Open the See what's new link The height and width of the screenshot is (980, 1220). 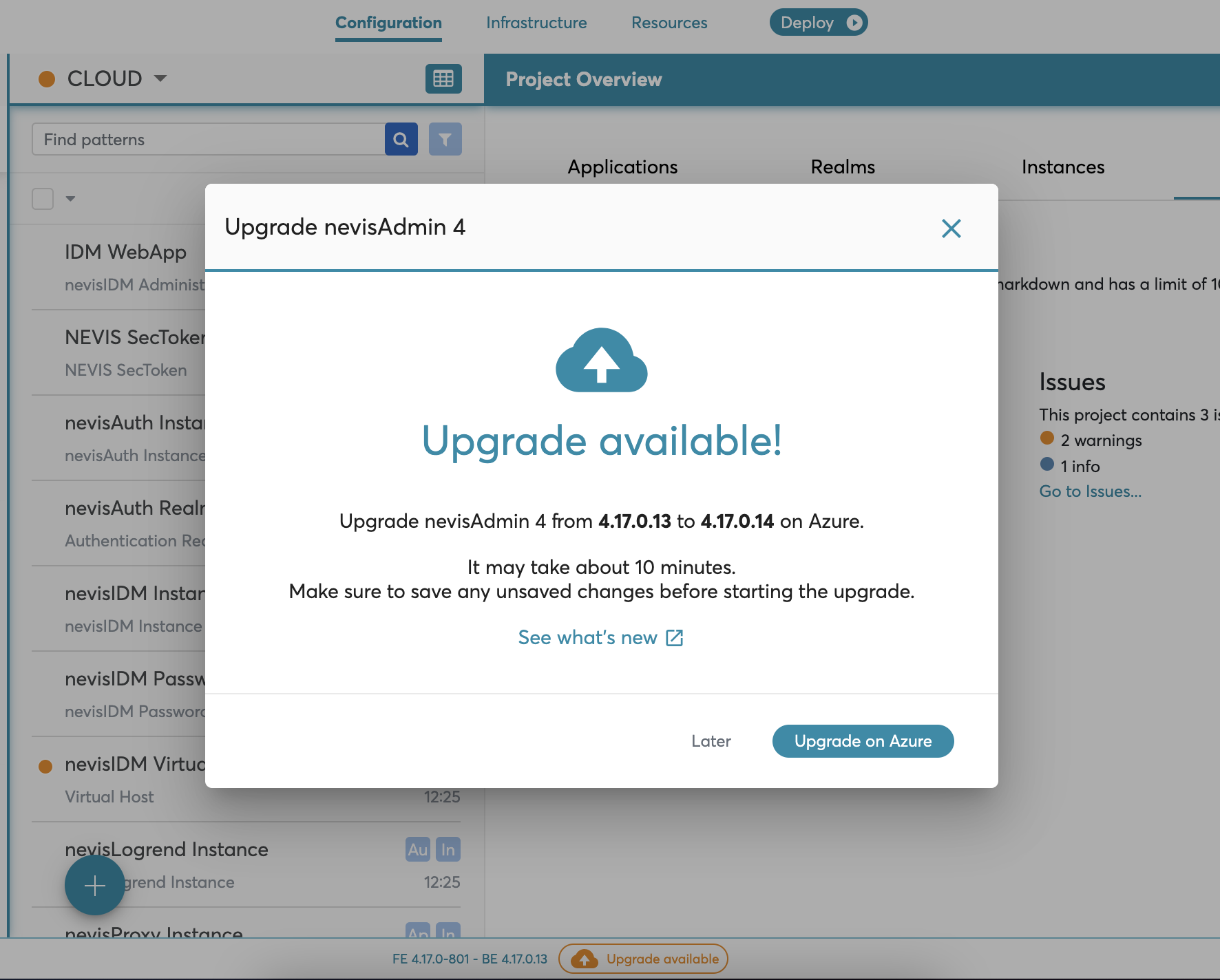[x=600, y=638]
